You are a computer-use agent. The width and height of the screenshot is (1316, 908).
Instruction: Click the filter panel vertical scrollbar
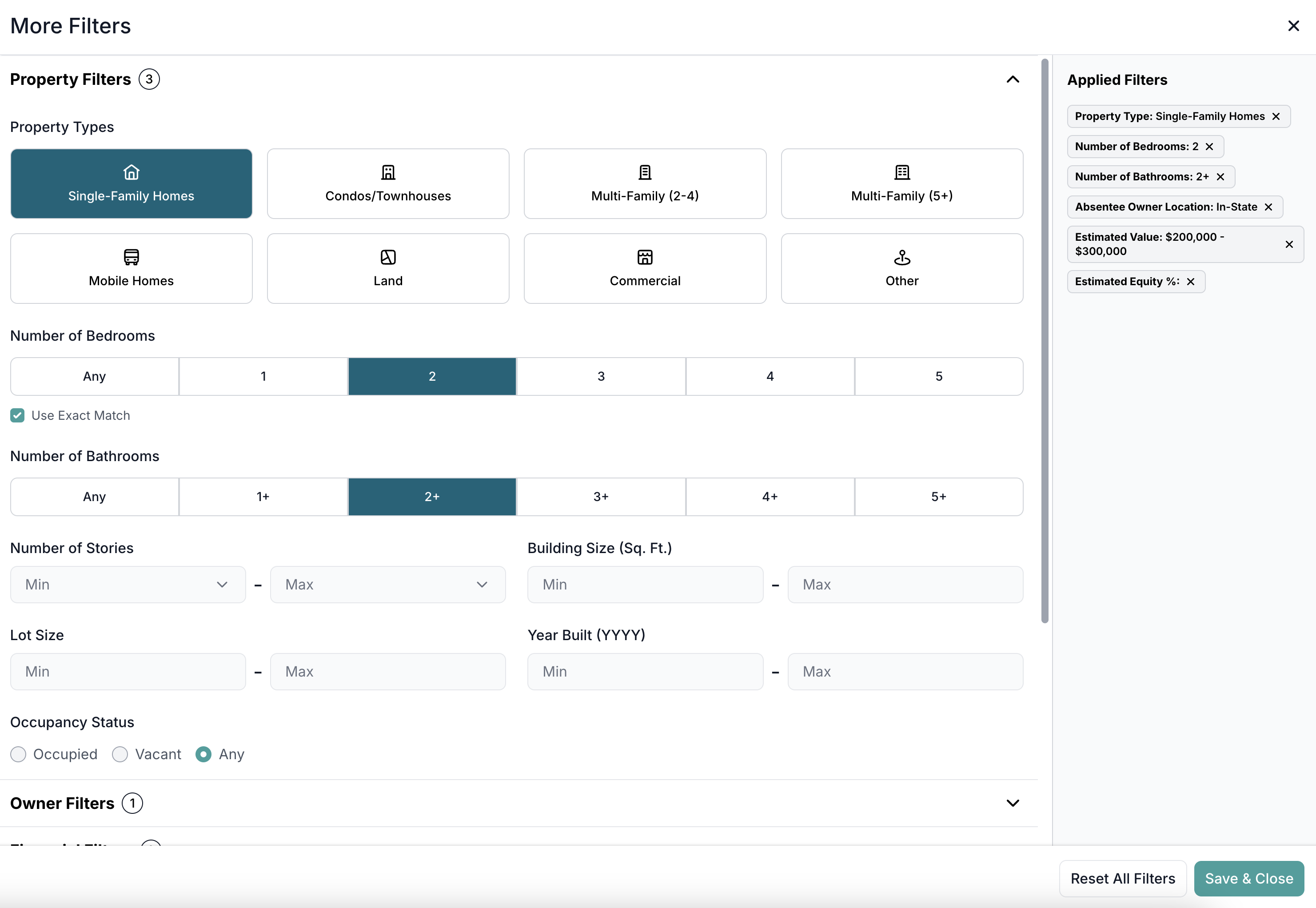(x=1045, y=341)
